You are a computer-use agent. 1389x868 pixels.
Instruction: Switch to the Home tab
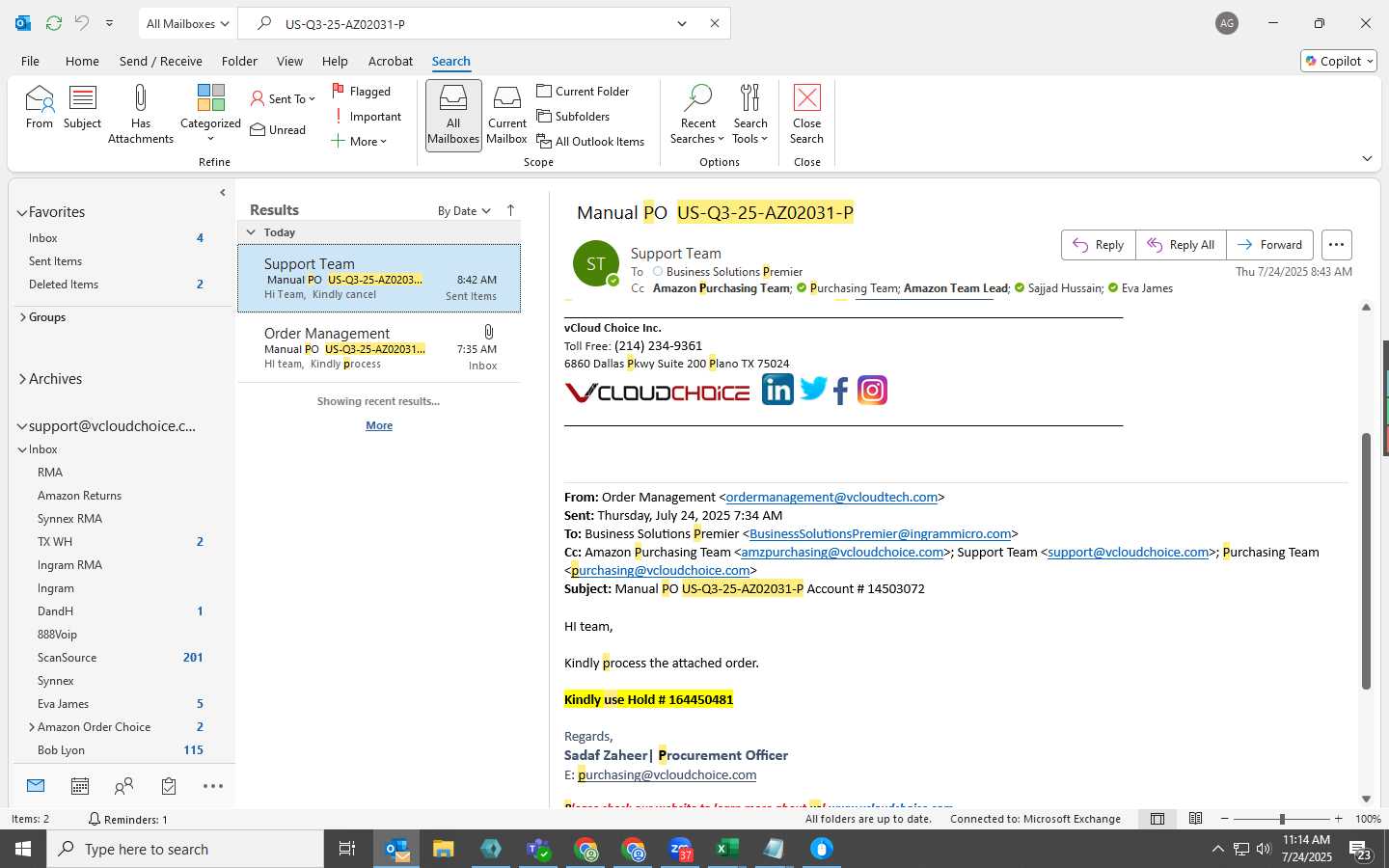click(x=82, y=61)
